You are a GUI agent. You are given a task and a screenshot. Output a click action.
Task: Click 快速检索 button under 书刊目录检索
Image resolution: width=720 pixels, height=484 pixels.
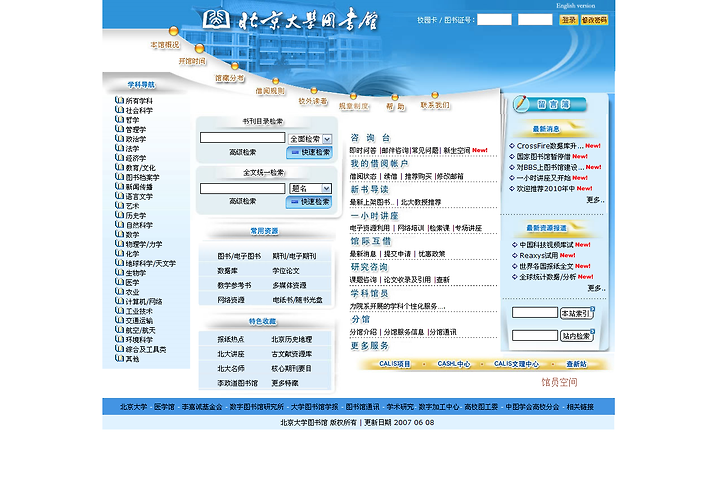pos(309,152)
